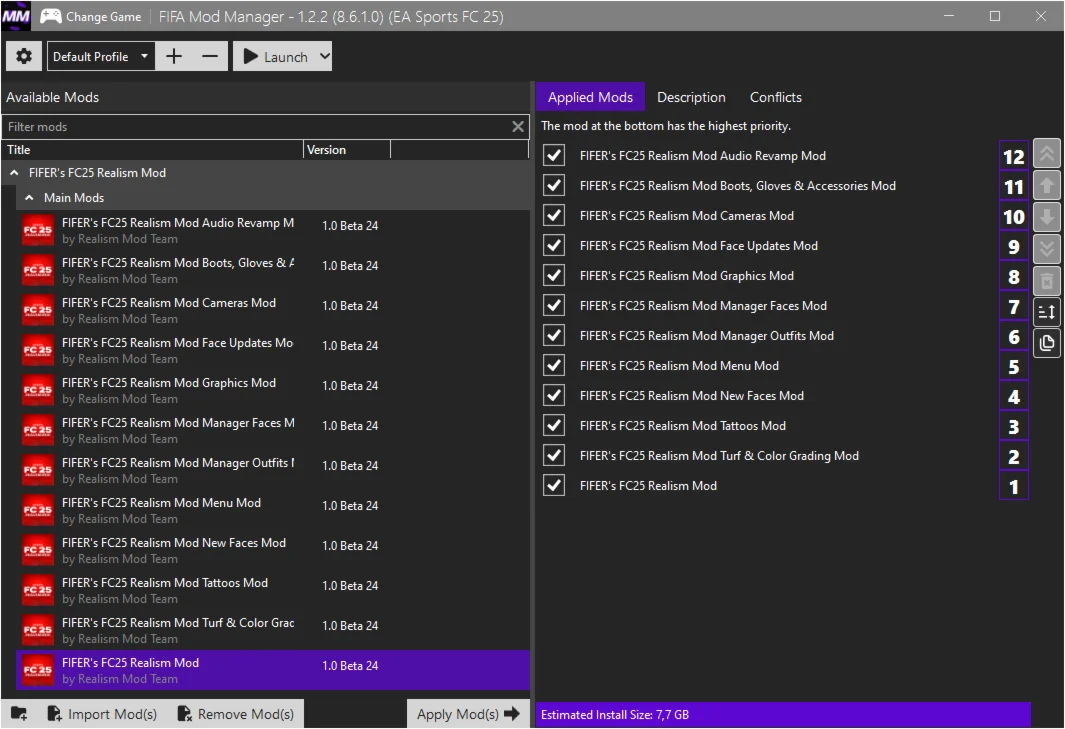
Task: Select Boots, Gloves mod in Available Mods
Action: pyautogui.click(x=272, y=270)
